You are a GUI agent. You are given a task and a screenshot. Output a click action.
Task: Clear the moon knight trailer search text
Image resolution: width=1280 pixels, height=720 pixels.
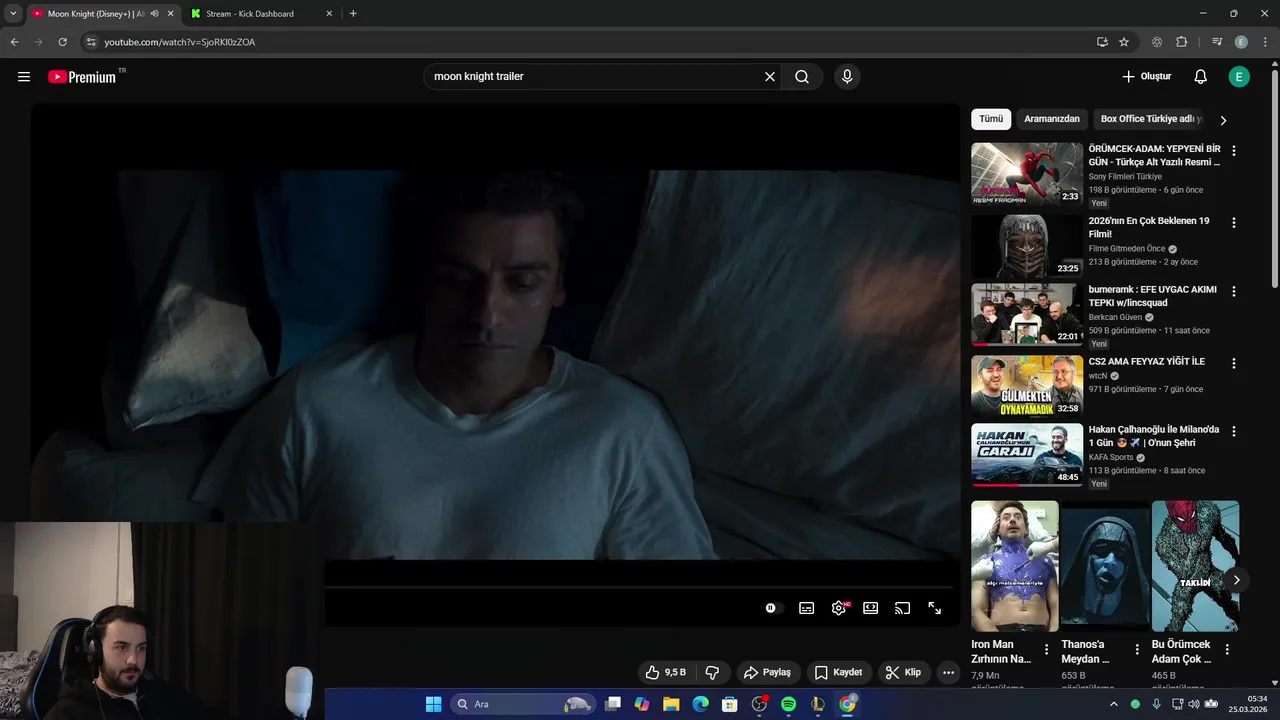tap(770, 77)
